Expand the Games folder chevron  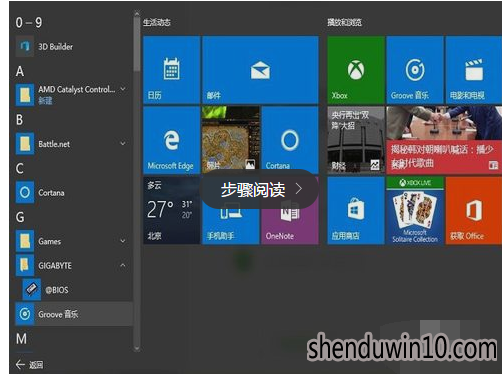[x=123, y=241]
